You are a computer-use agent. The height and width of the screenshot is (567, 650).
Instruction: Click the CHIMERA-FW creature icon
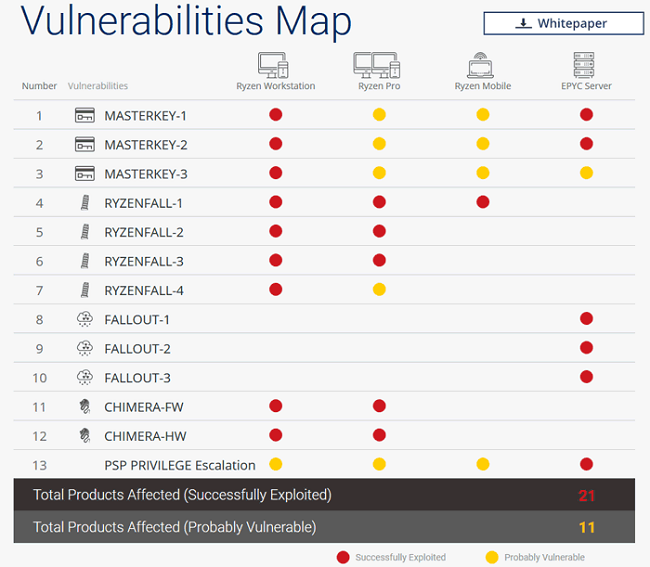(85, 407)
